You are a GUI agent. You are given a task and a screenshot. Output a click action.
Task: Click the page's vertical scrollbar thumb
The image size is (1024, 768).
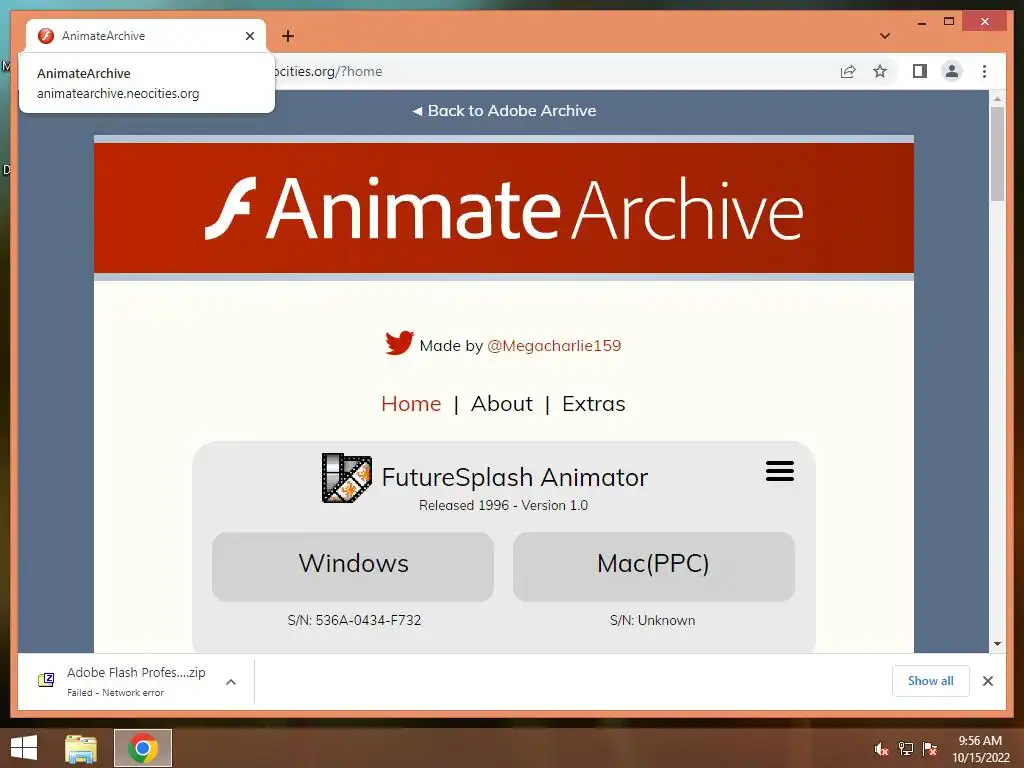tap(997, 153)
